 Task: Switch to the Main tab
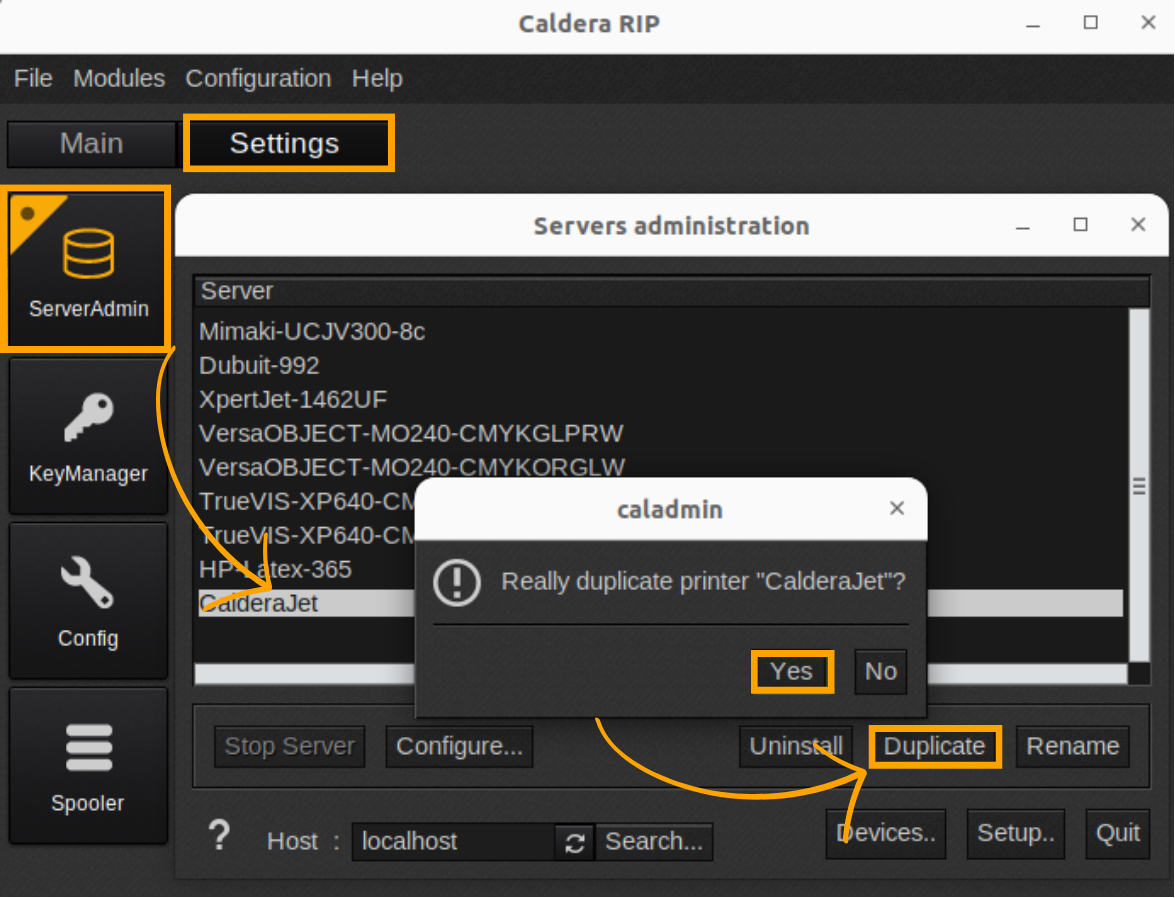pyautogui.click(x=91, y=144)
